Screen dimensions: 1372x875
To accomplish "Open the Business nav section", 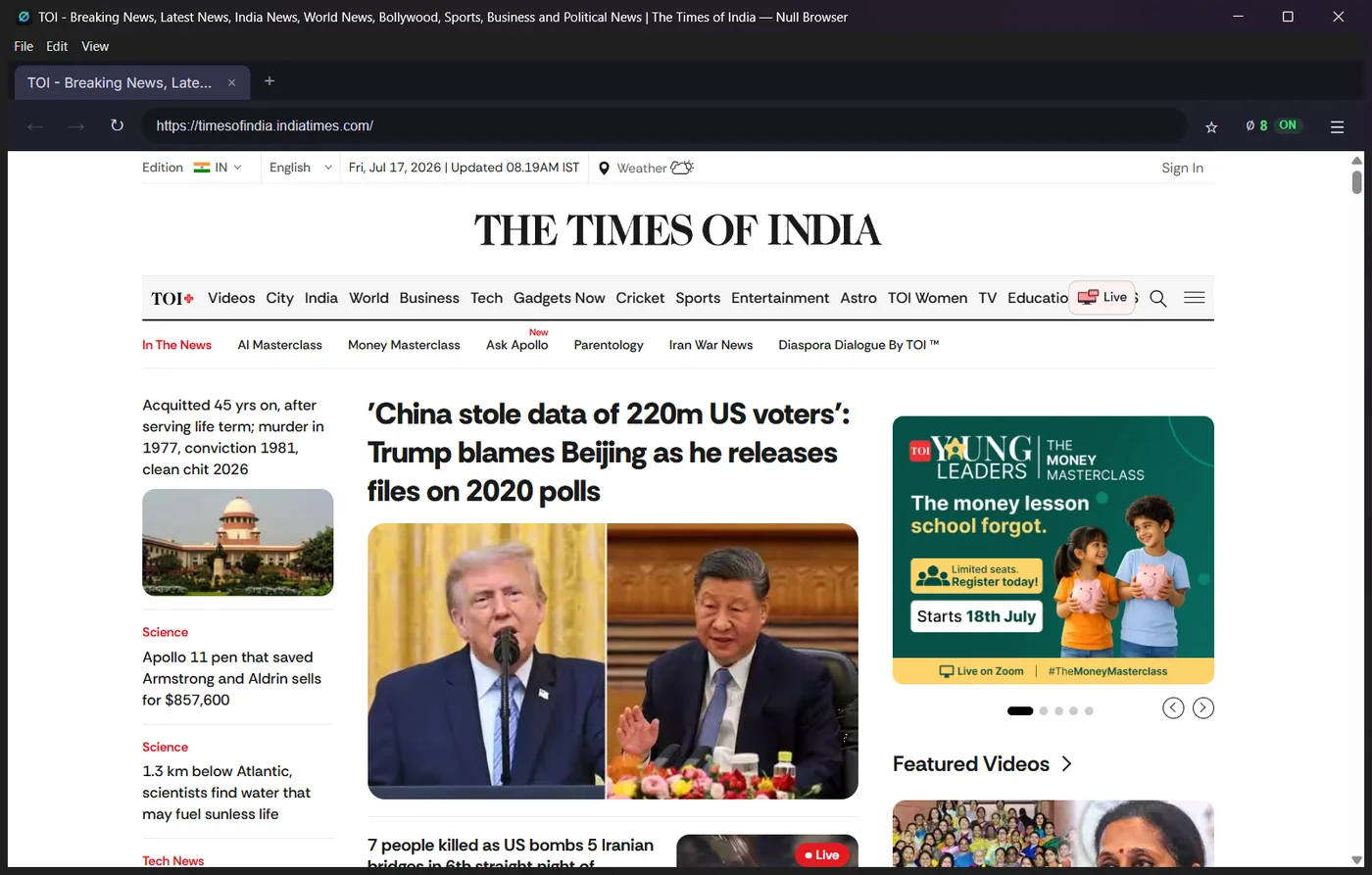I will 429,298.
